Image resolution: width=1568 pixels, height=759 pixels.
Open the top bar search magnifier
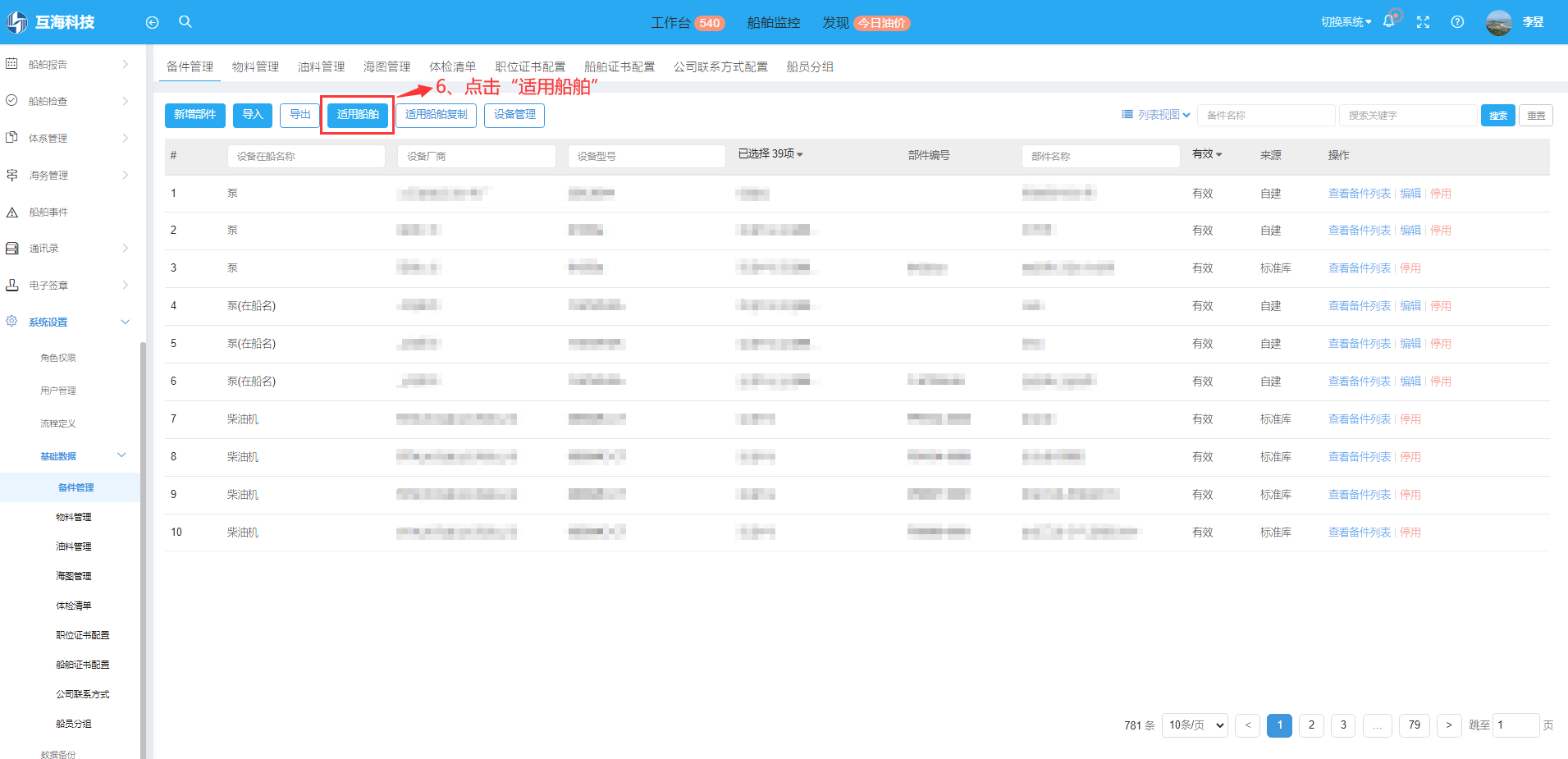click(185, 22)
